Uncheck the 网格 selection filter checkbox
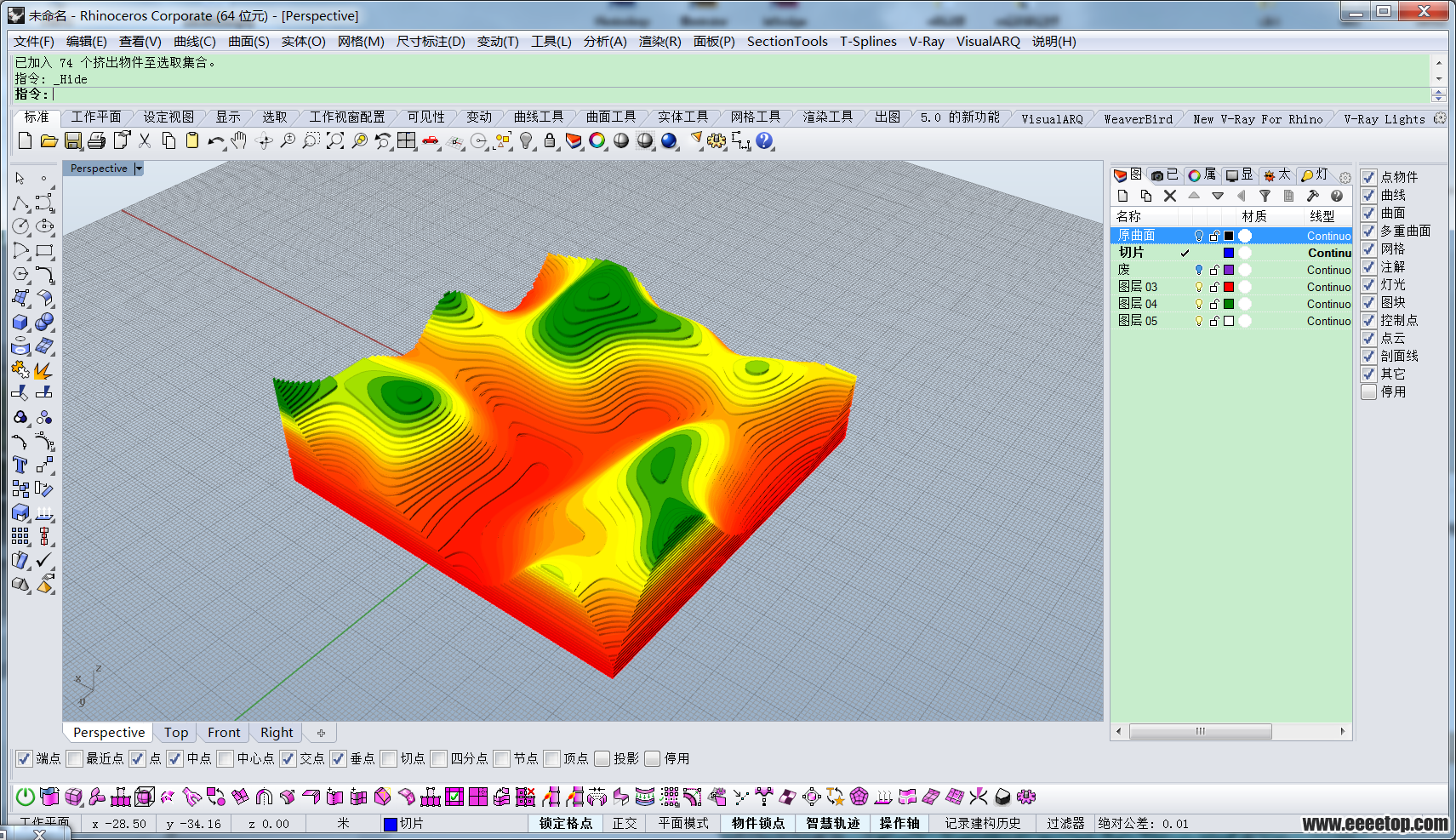Image resolution: width=1456 pixels, height=840 pixels. click(x=1368, y=249)
